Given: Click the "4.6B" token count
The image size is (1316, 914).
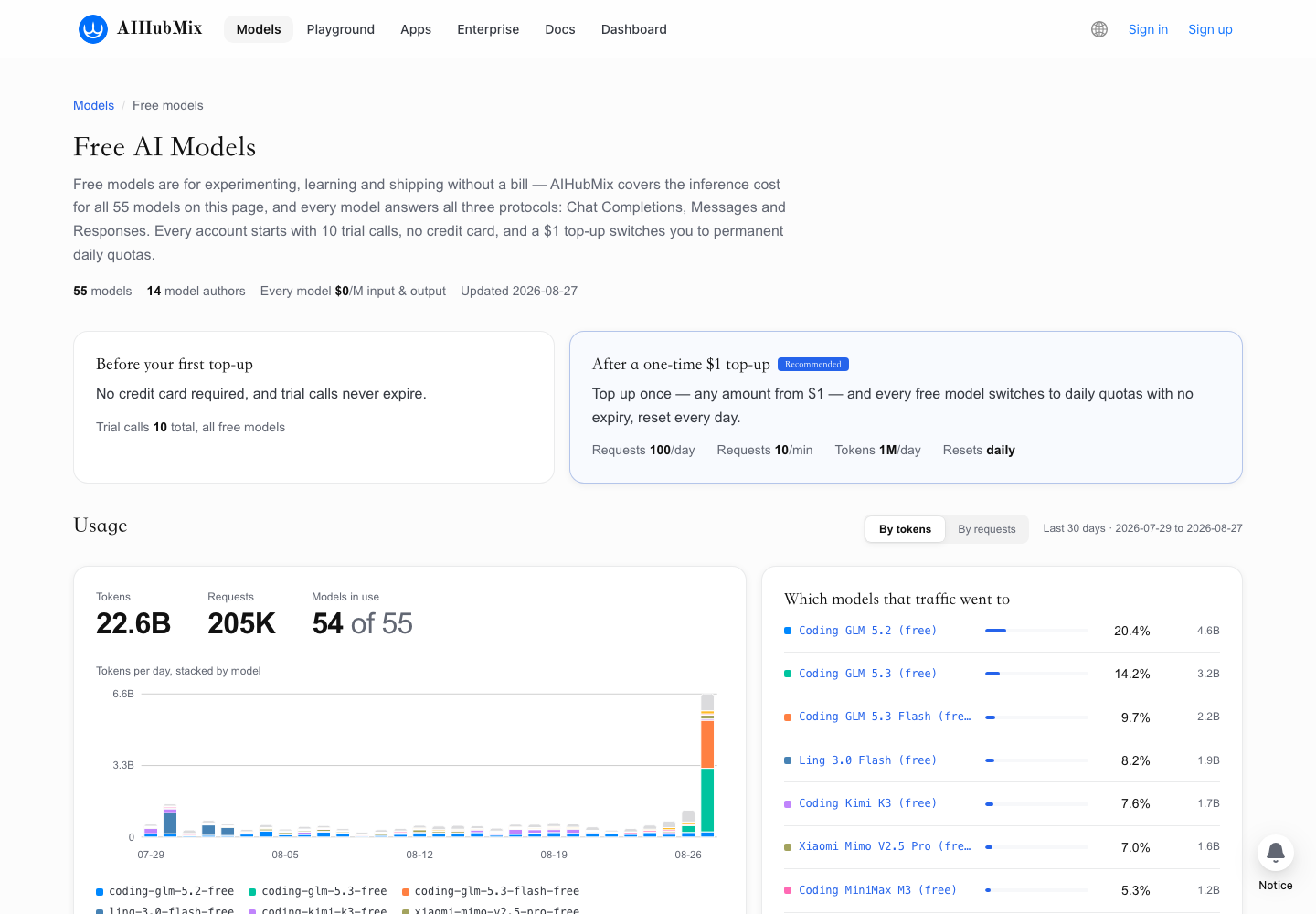Looking at the screenshot, I should tap(1208, 631).
